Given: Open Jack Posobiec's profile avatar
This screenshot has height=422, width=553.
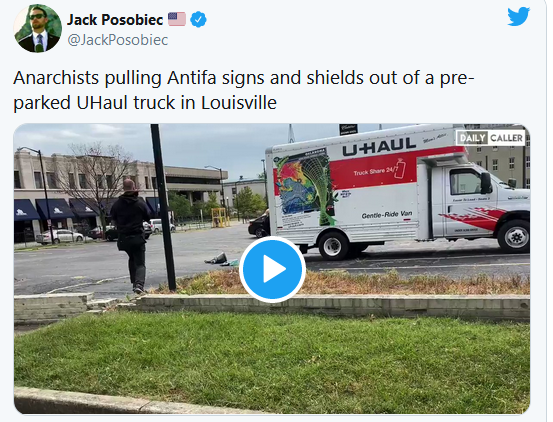Looking at the screenshot, I should click(37, 29).
